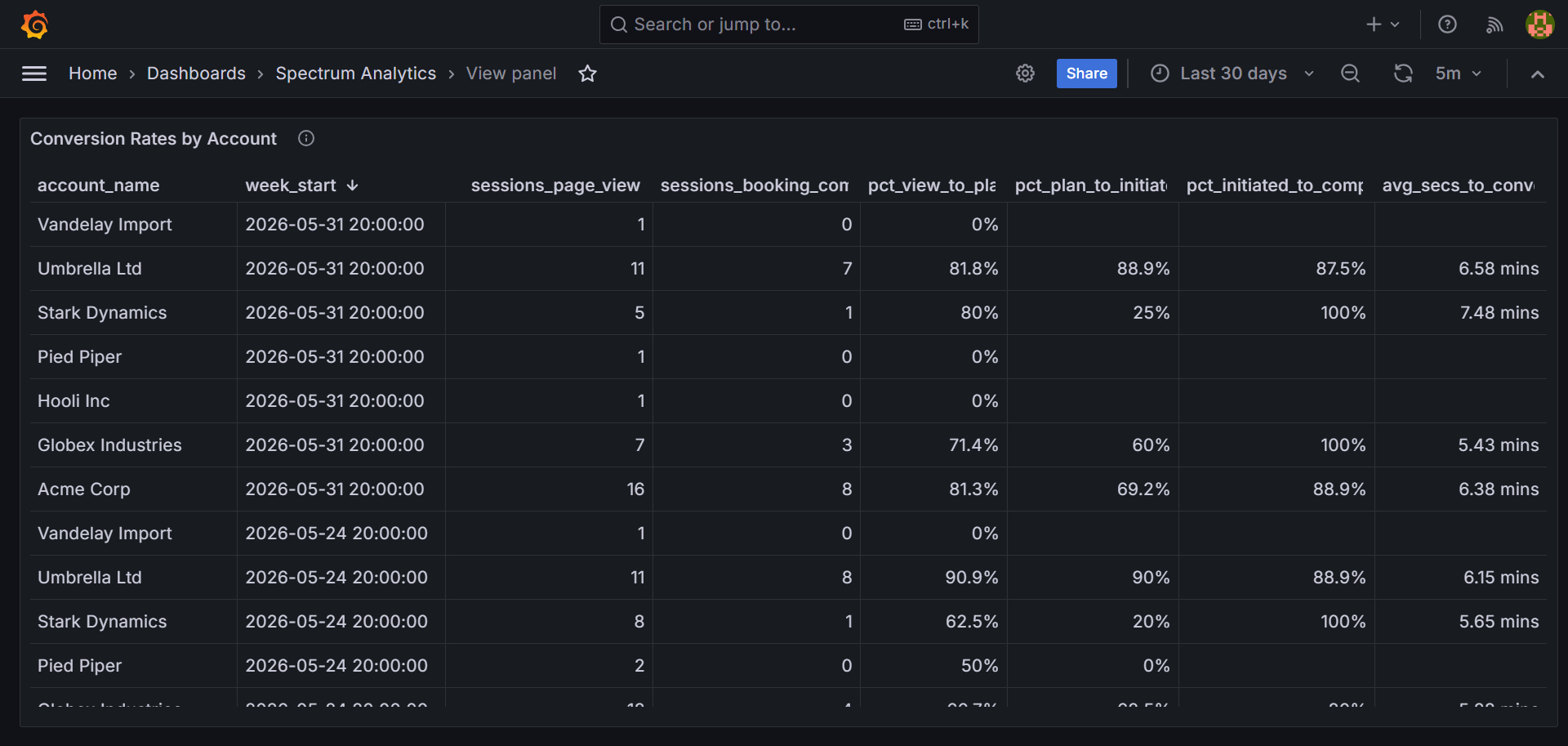This screenshot has width=1568, height=746.
Task: Open the news feed icon
Action: tap(1494, 25)
